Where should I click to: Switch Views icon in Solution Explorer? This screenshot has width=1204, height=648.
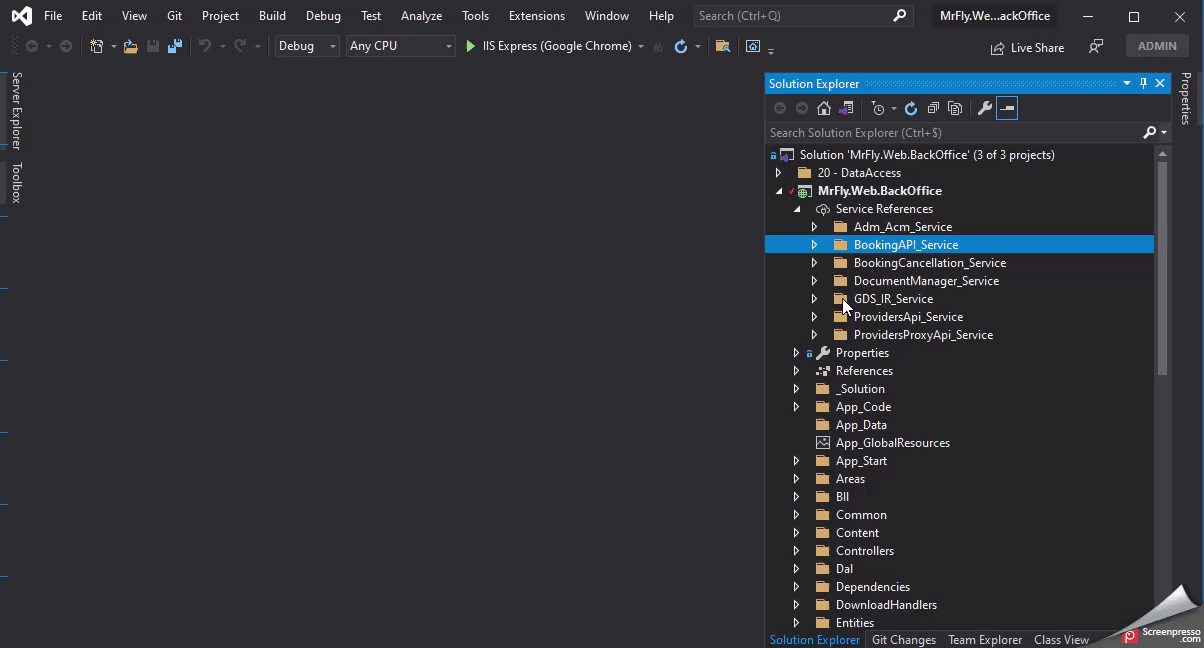tap(846, 108)
